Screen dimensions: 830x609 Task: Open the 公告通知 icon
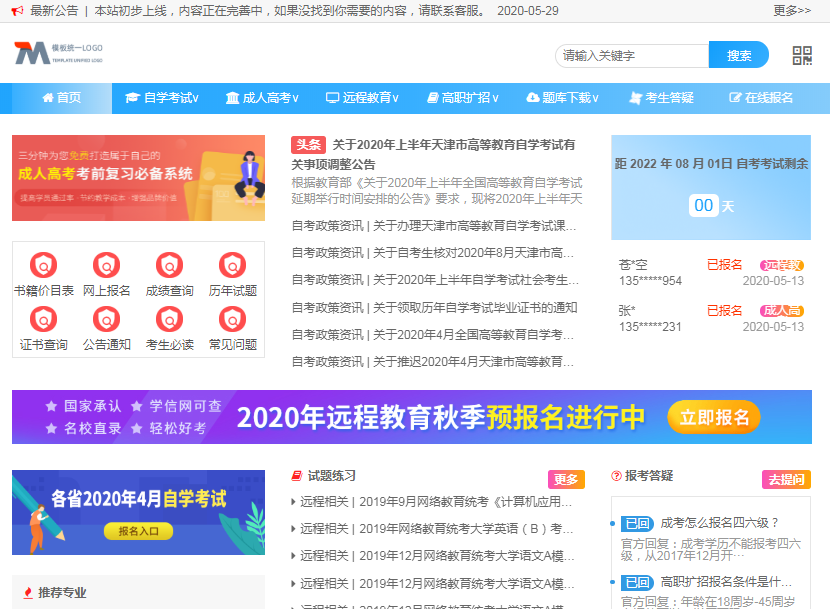(x=106, y=320)
